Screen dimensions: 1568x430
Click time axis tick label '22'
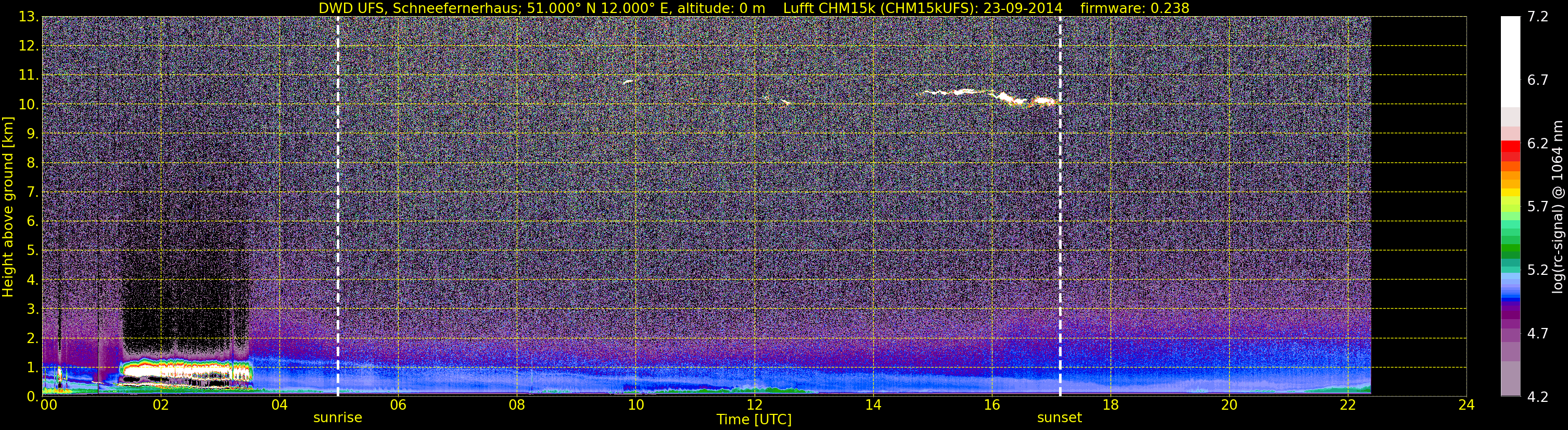click(x=1348, y=406)
